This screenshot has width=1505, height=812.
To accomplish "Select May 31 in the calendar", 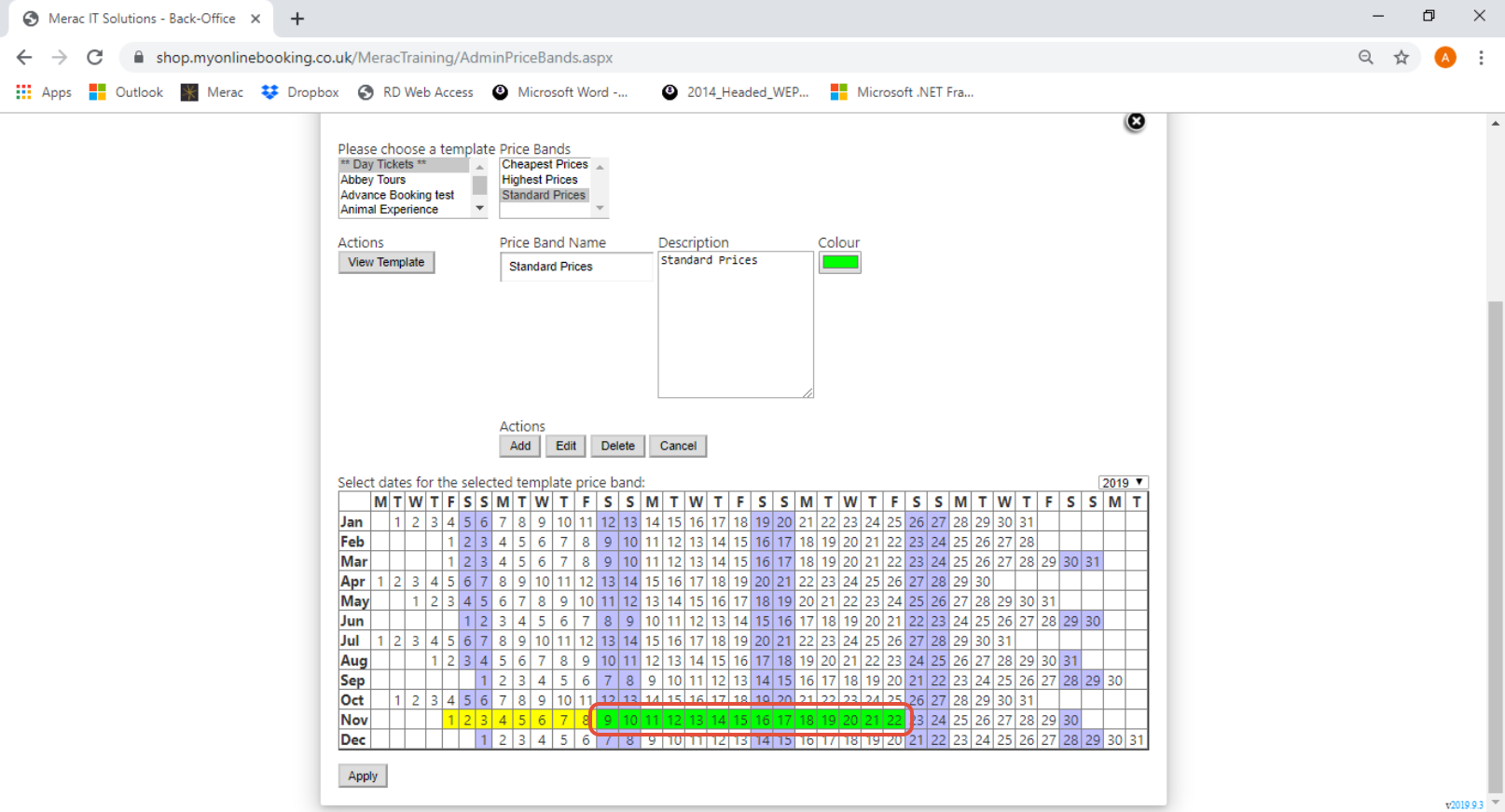I will point(1049,602).
